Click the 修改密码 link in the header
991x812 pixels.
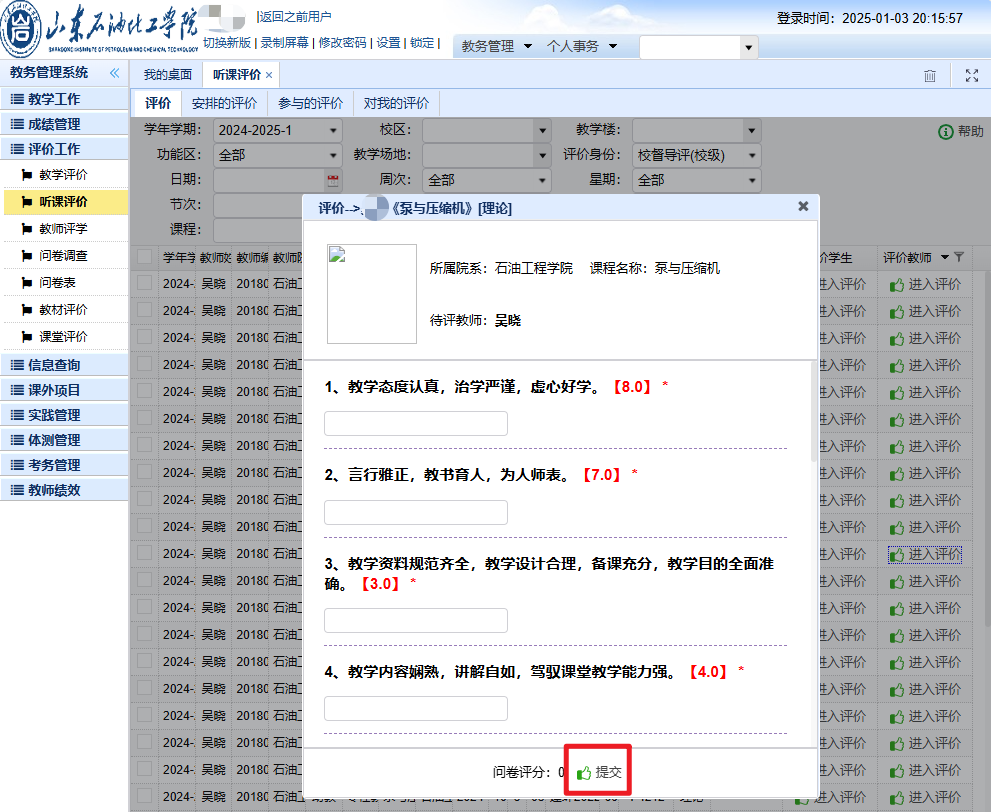(342, 43)
